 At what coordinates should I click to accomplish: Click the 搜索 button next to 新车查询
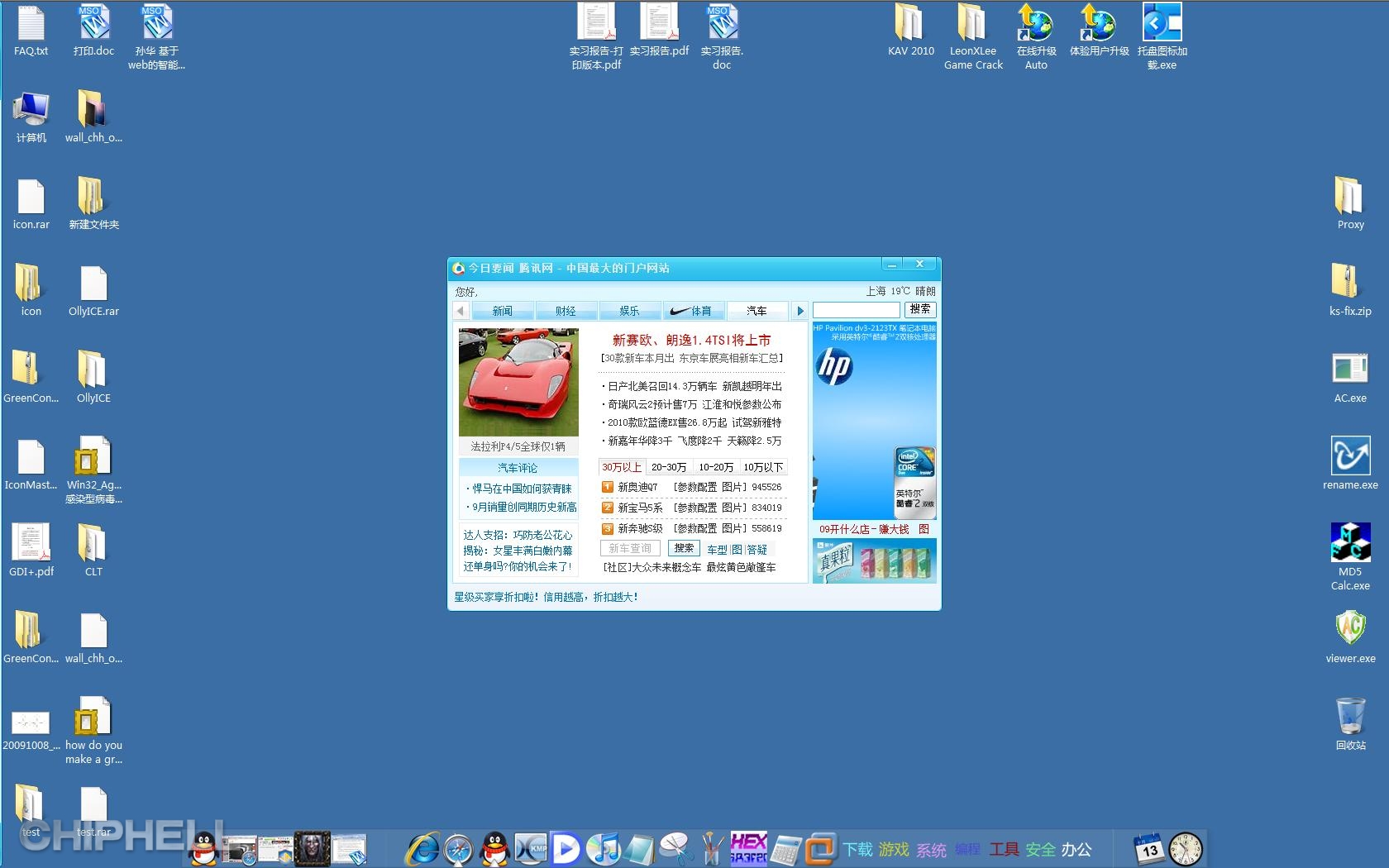(x=683, y=548)
